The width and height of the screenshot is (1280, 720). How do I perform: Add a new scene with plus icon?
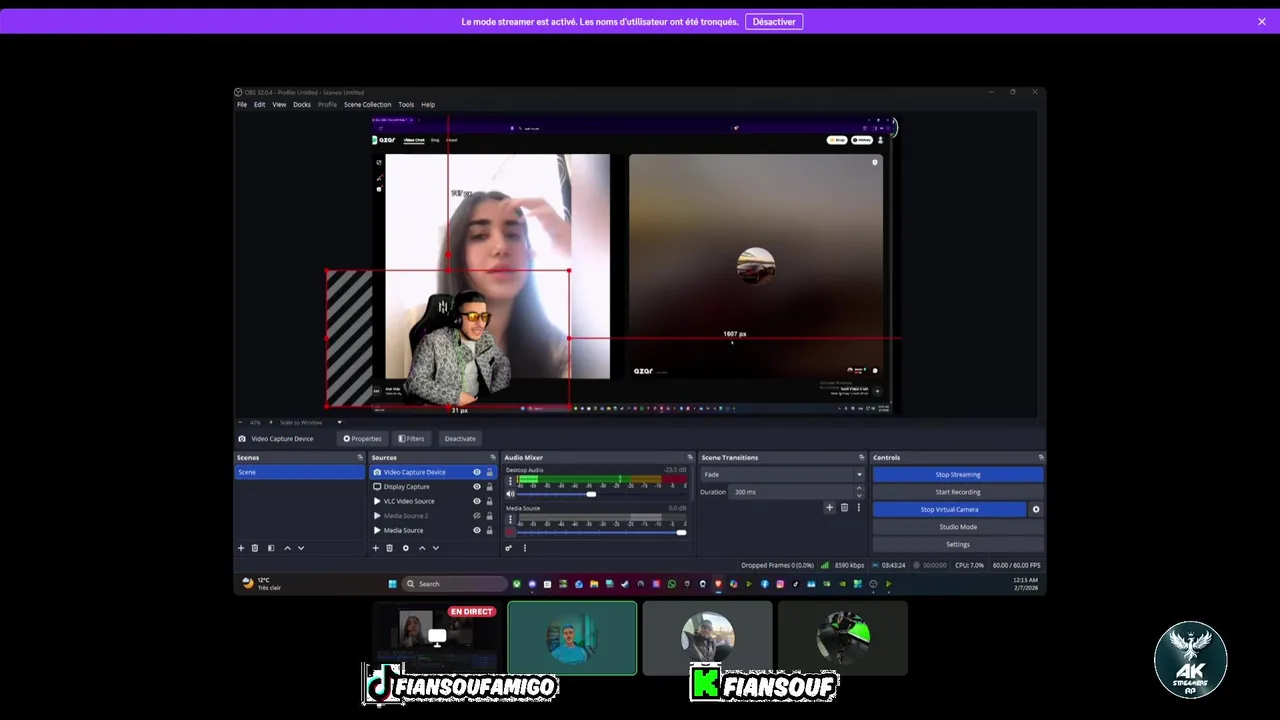click(x=241, y=548)
